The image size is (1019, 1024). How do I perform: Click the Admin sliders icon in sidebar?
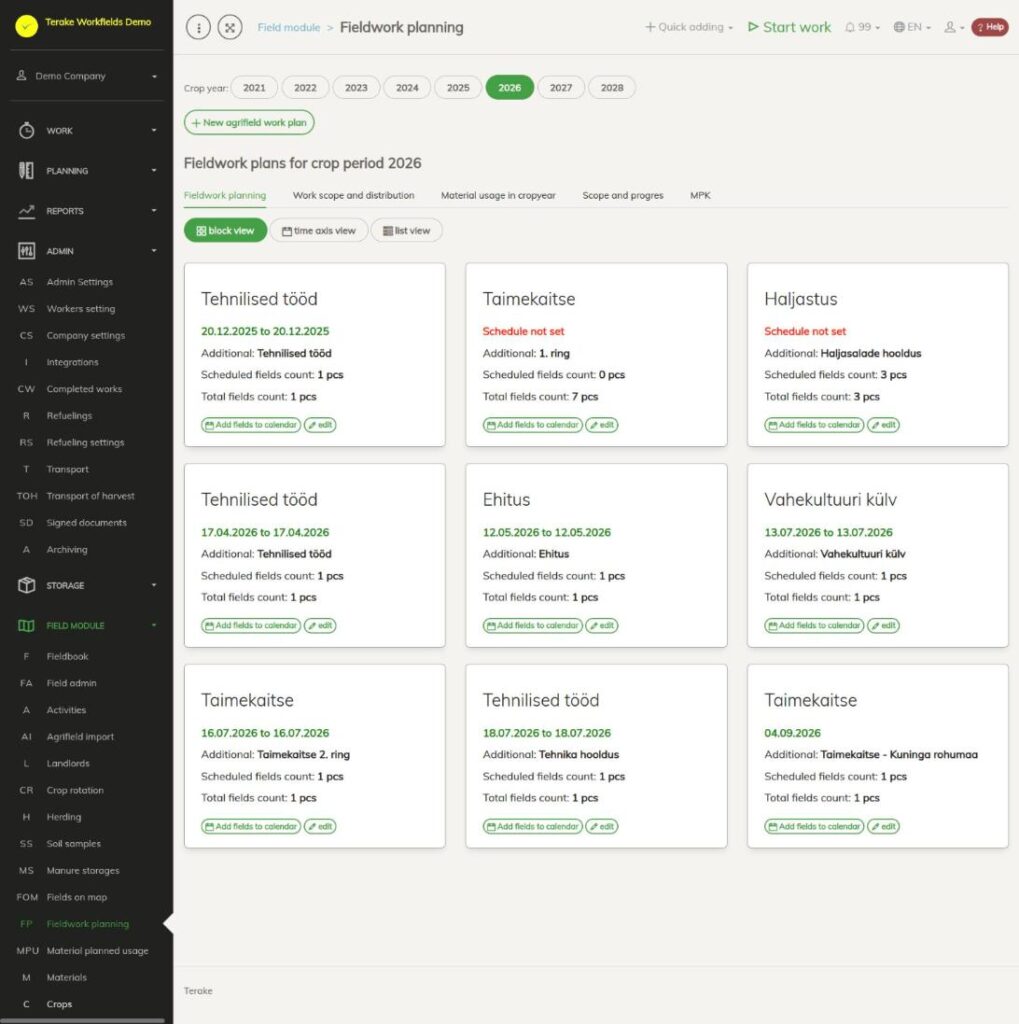click(x=26, y=251)
